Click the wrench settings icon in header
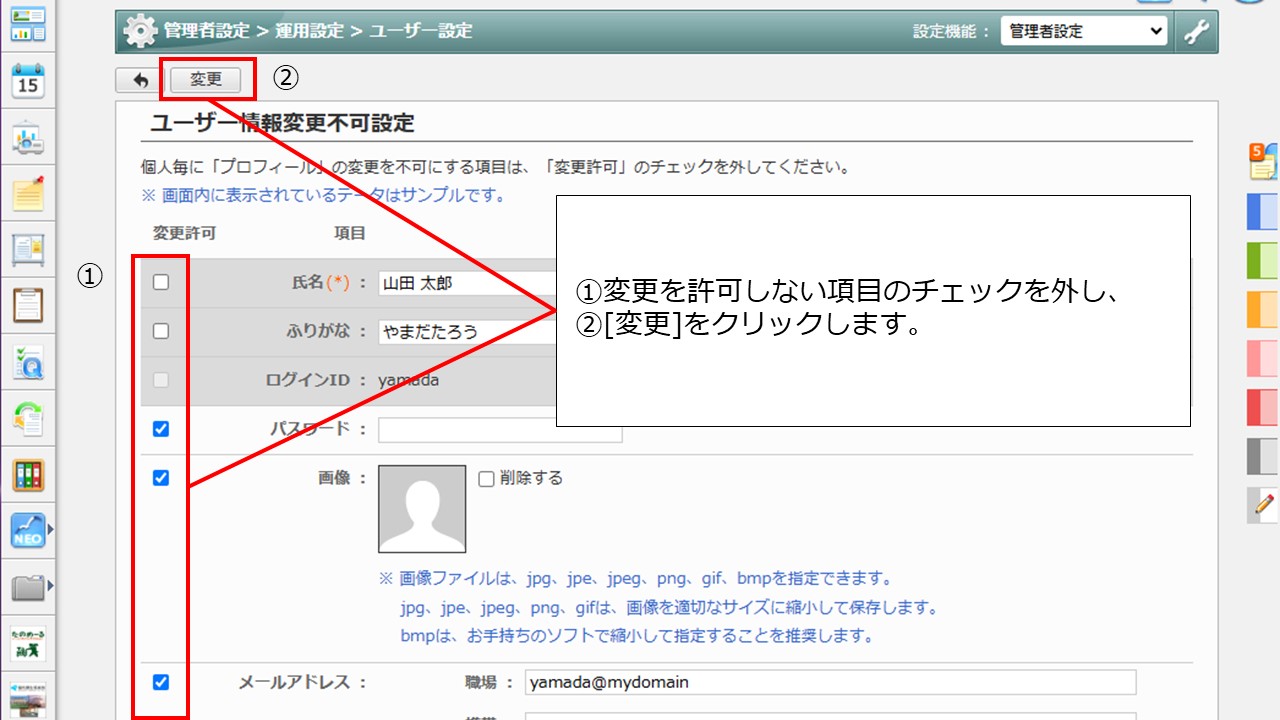This screenshot has width=1280, height=720. (x=1196, y=31)
